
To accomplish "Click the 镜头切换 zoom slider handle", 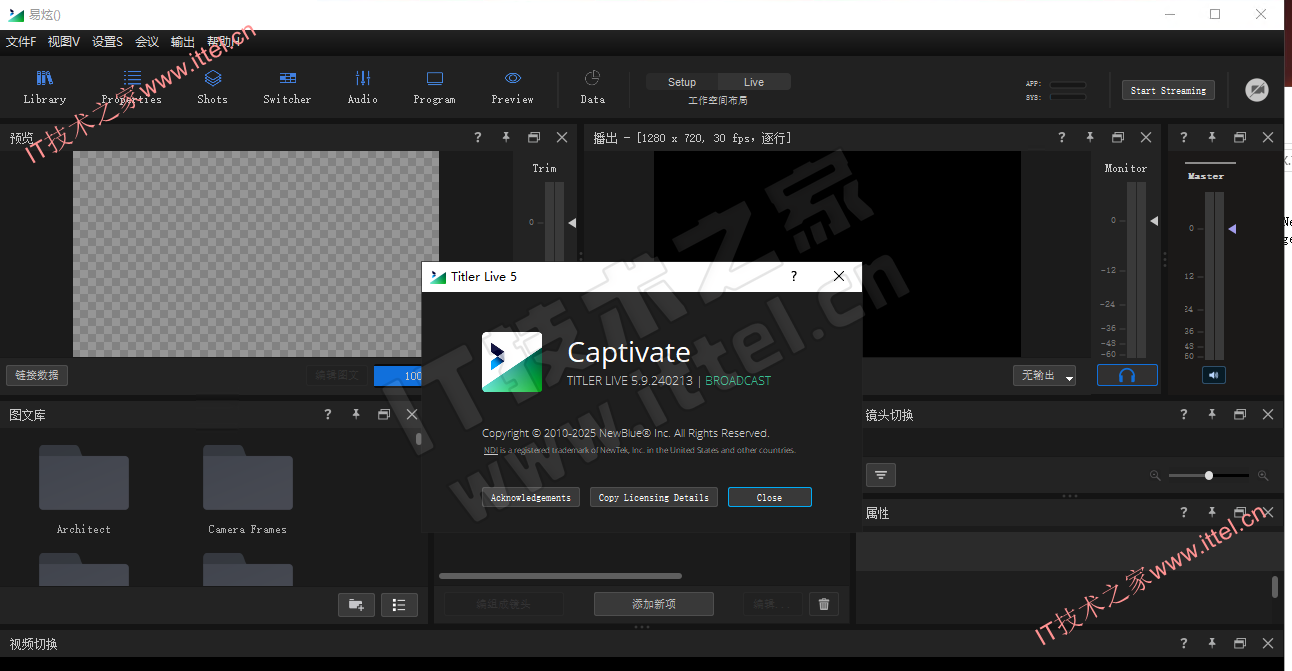I will [1209, 475].
